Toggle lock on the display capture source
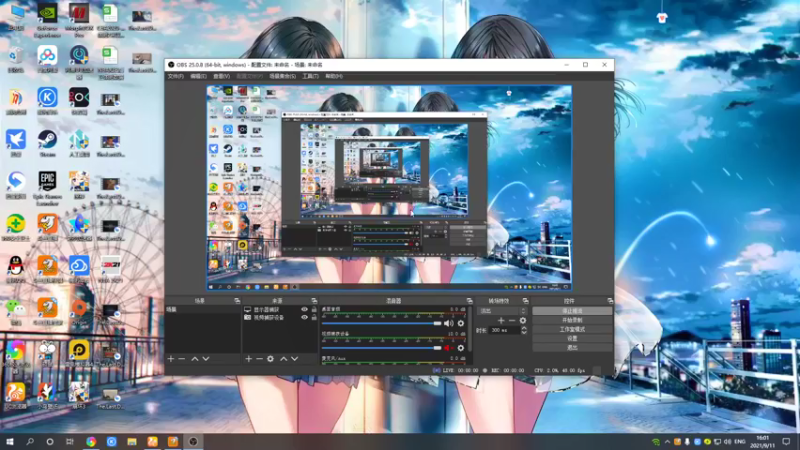Viewport: 800px width, 450px height. point(314,309)
